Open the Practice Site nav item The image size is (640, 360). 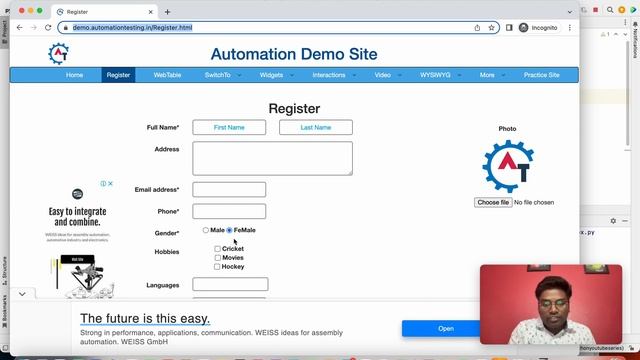[x=542, y=75]
